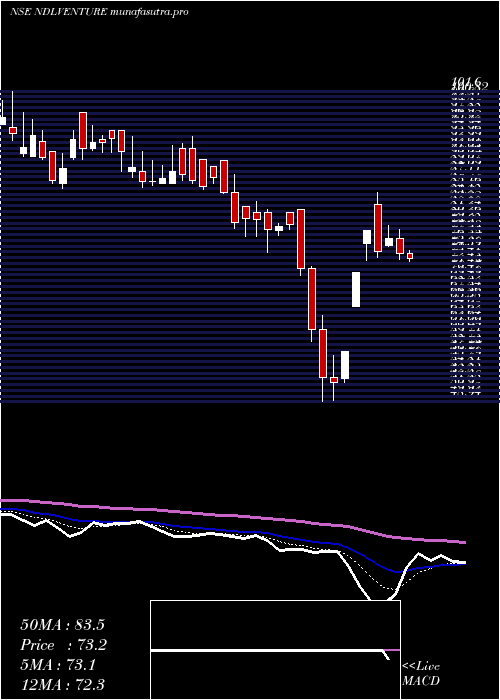This screenshot has height=700, width=500.
Task: Click the NSE NDLVENTURE chart title
Action: [x=58, y=12]
